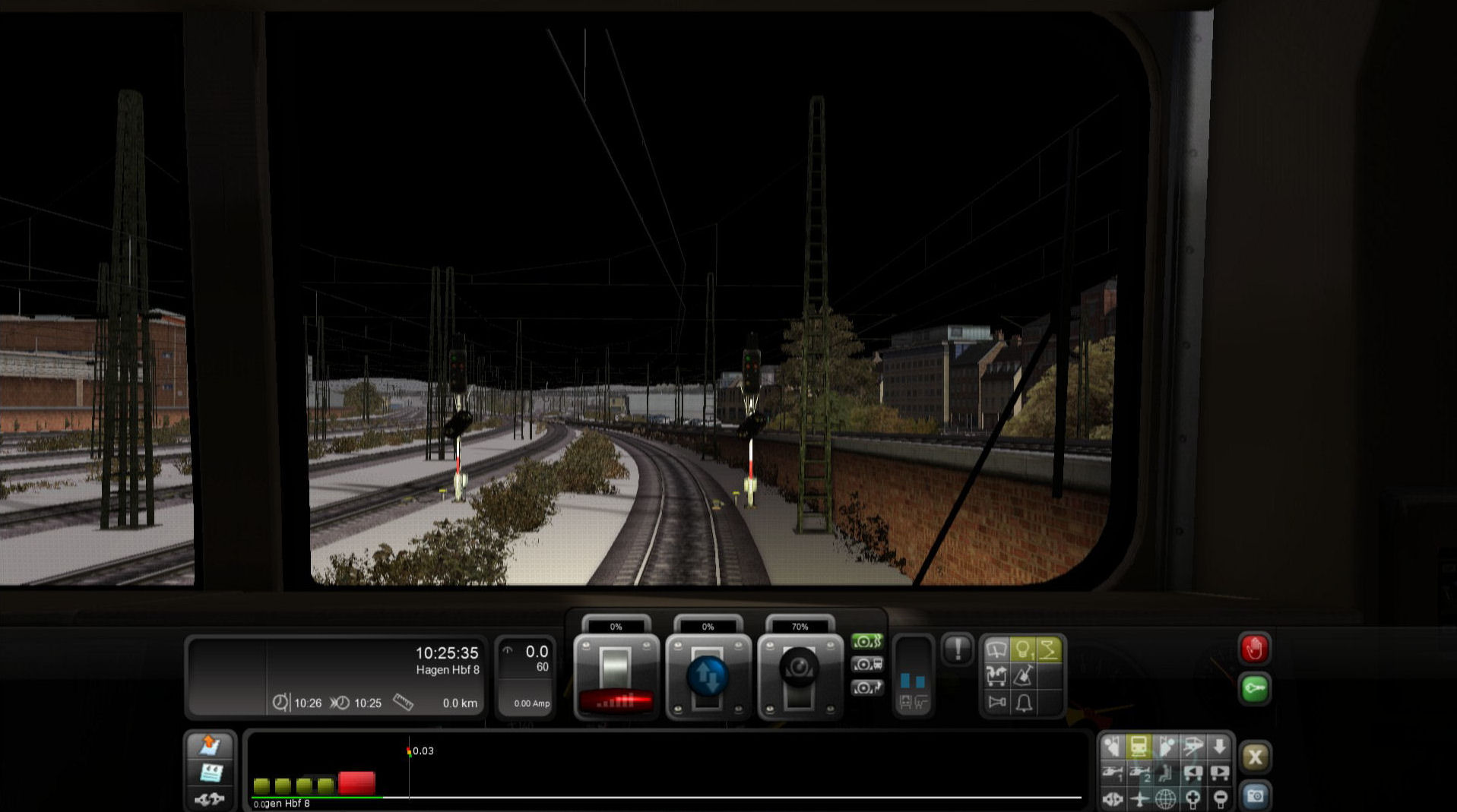Click the sander shovel icon
1457x812 pixels.
click(x=1022, y=675)
